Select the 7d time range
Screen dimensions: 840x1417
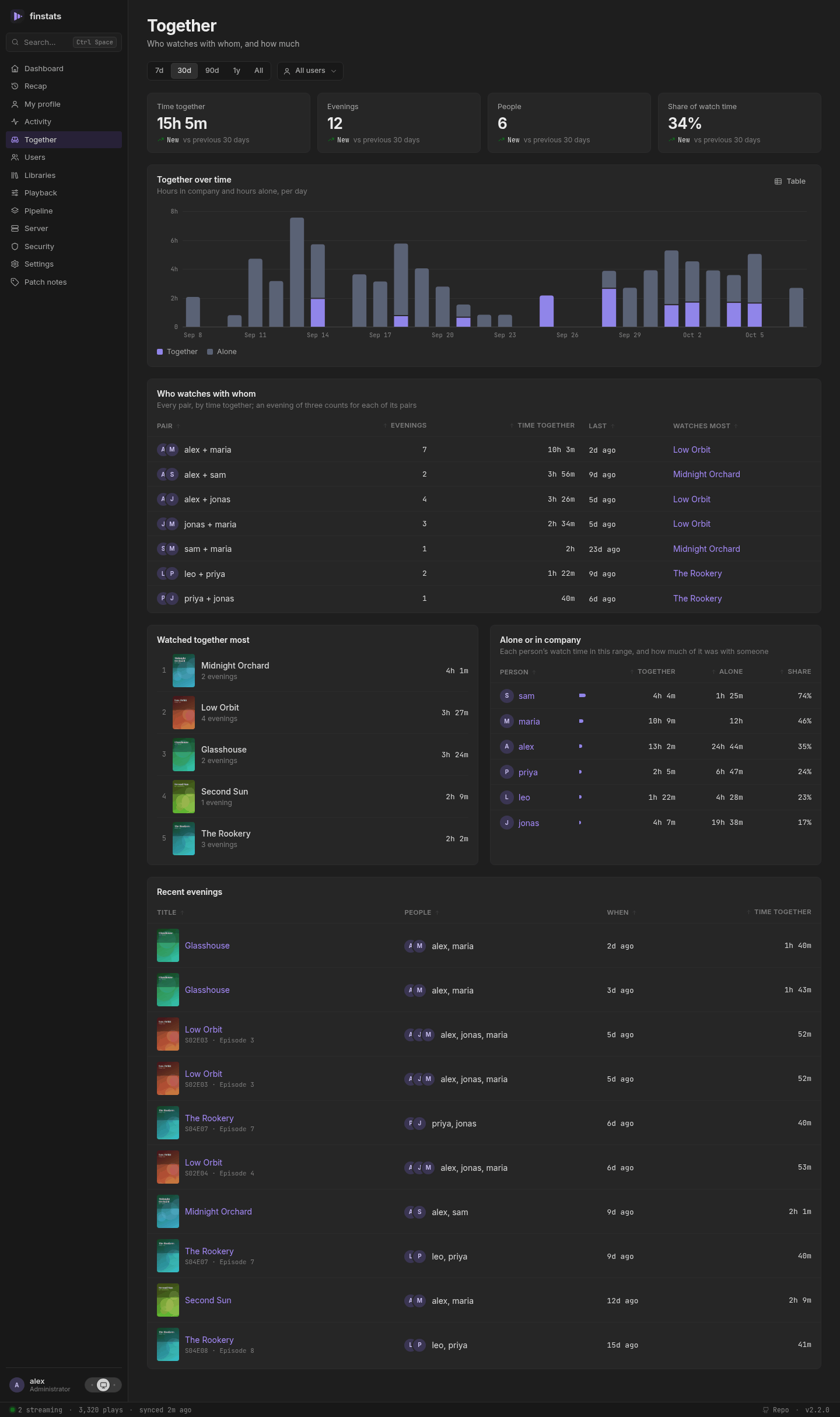pyautogui.click(x=159, y=71)
